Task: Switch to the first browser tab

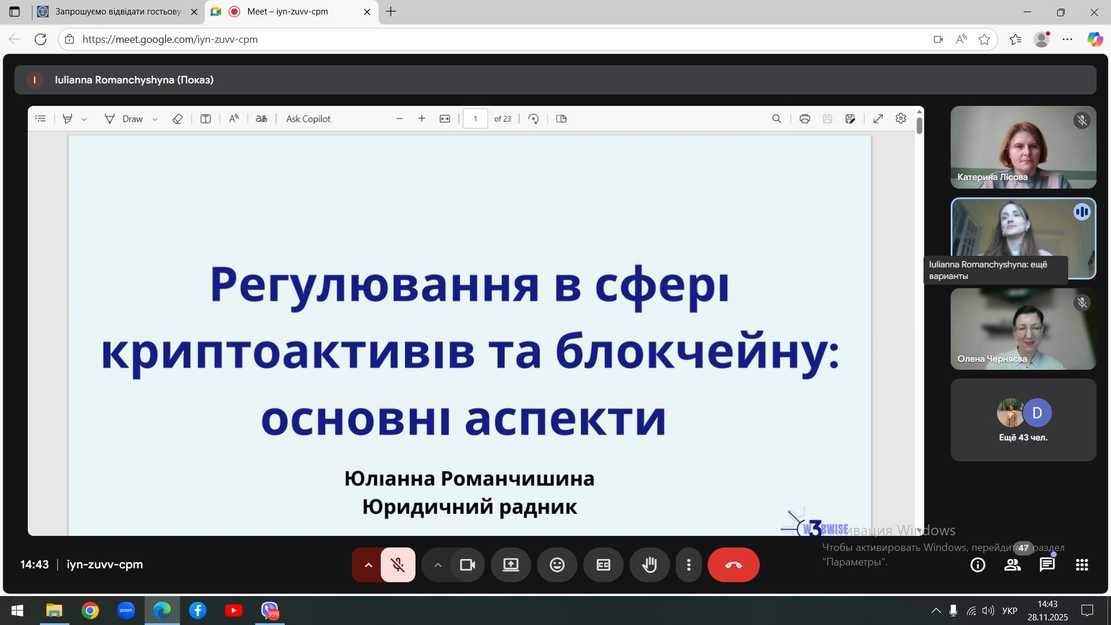Action: click(x=110, y=12)
